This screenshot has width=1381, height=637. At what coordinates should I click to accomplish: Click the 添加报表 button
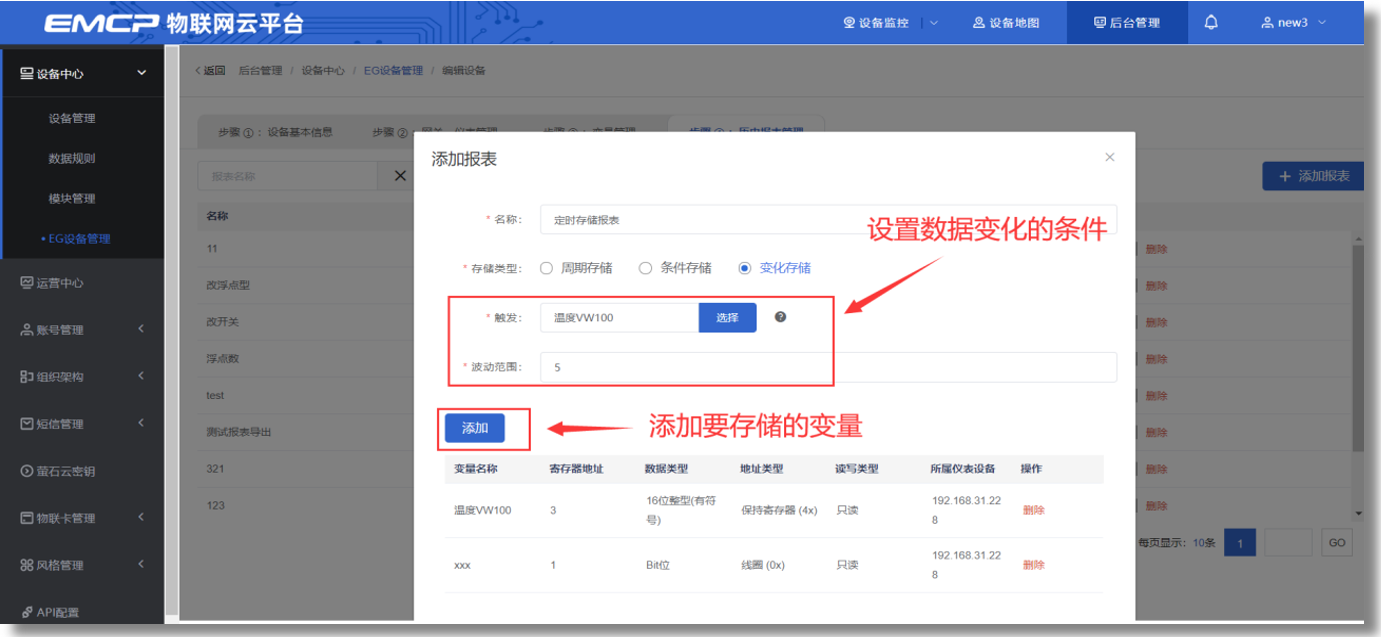pos(1314,176)
